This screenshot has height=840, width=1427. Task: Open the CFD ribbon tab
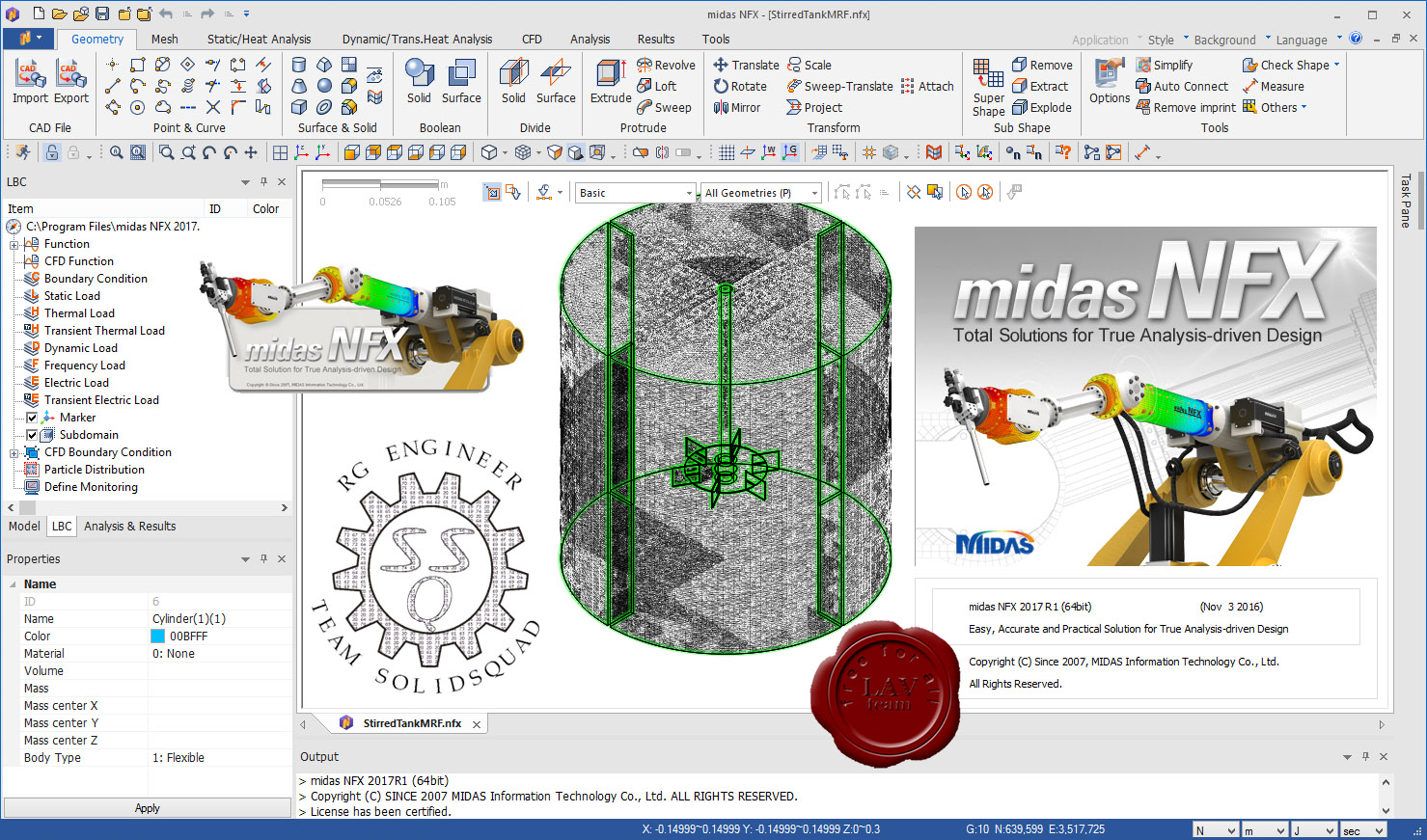(x=532, y=40)
